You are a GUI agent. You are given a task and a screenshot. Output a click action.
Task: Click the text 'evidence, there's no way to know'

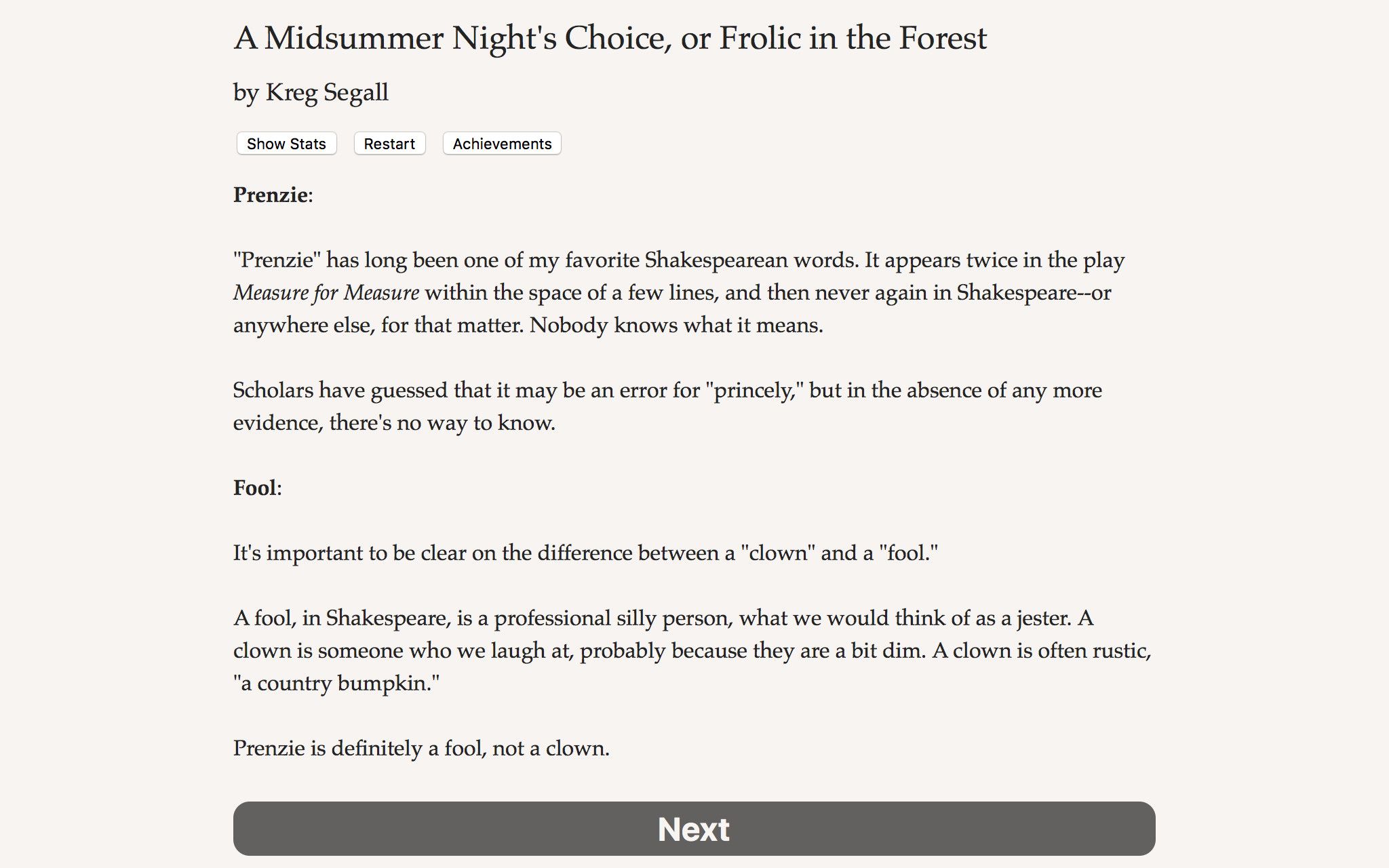(x=394, y=423)
